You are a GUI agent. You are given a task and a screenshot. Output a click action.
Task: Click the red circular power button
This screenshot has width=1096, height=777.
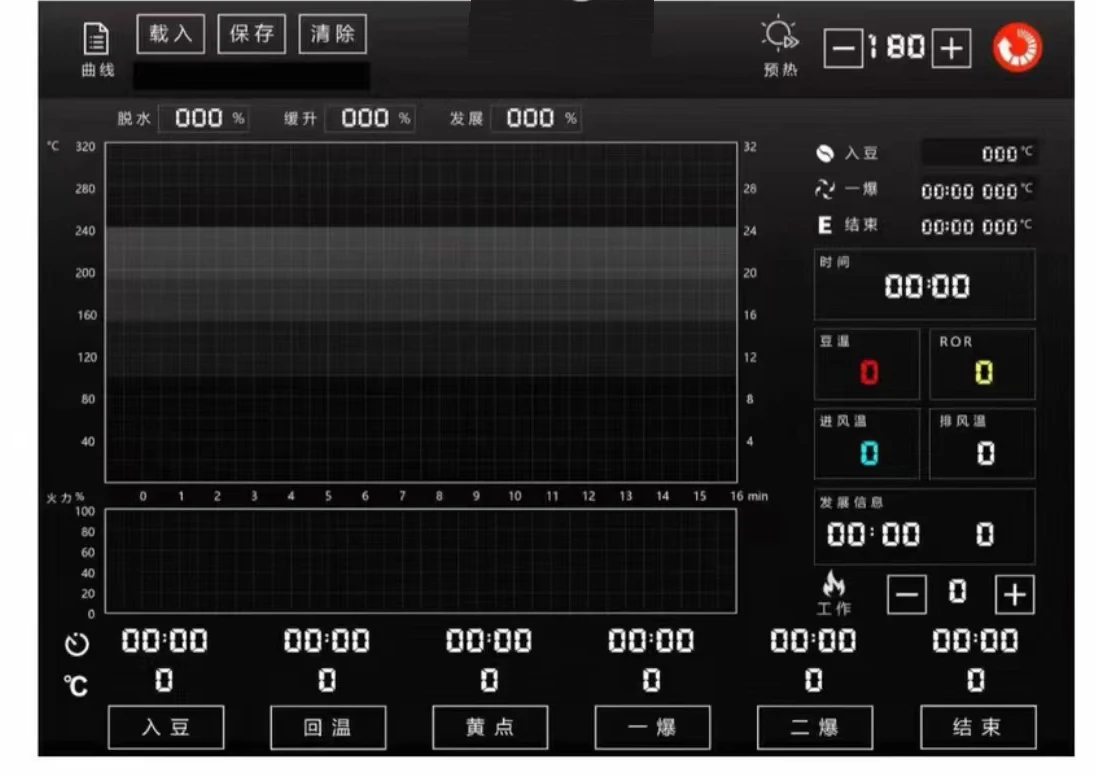pos(1017,48)
